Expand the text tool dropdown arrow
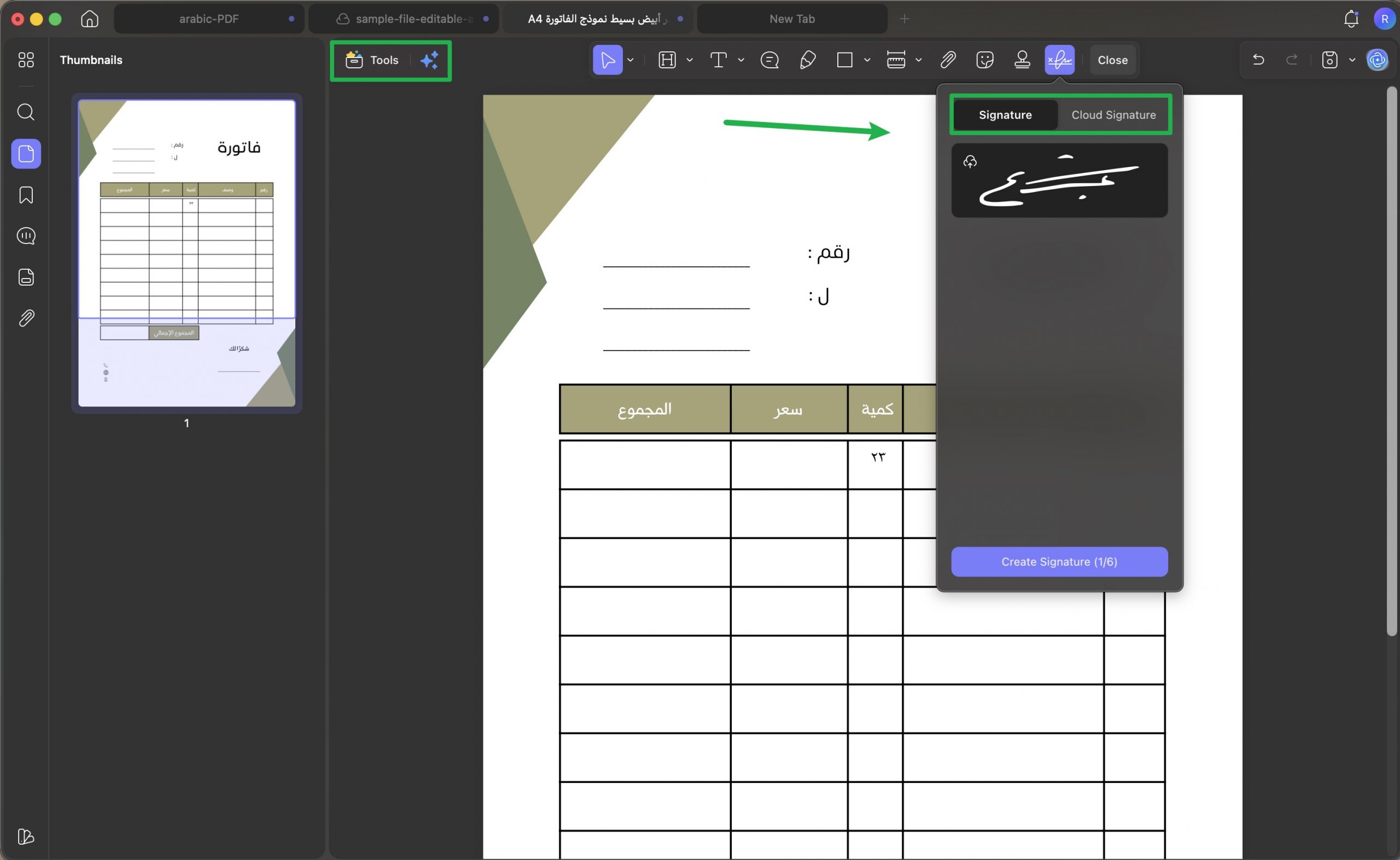The width and height of the screenshot is (1400, 860). coord(740,60)
